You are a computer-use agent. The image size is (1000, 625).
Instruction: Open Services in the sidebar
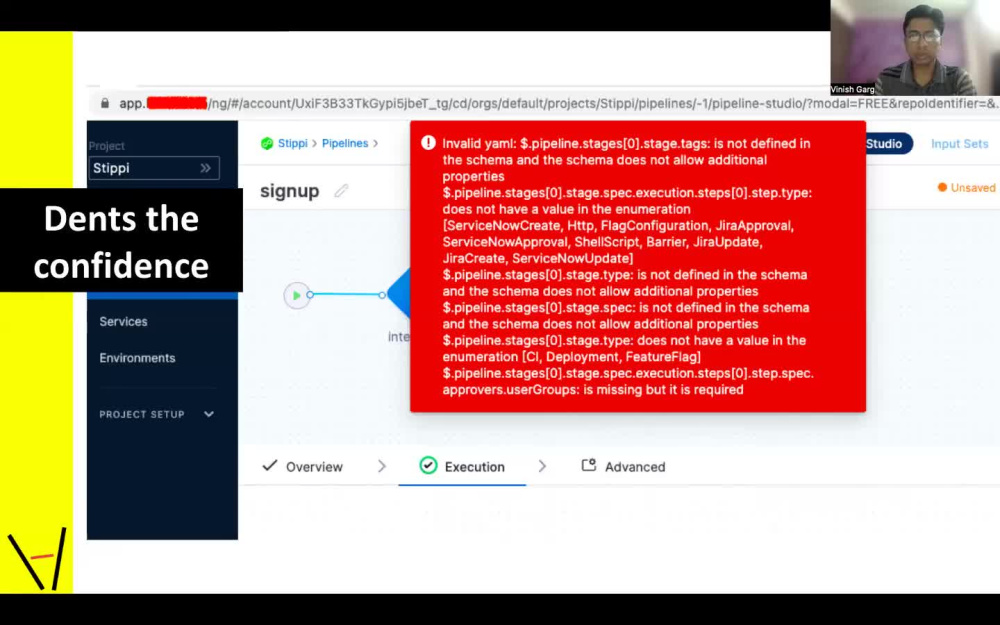123,321
